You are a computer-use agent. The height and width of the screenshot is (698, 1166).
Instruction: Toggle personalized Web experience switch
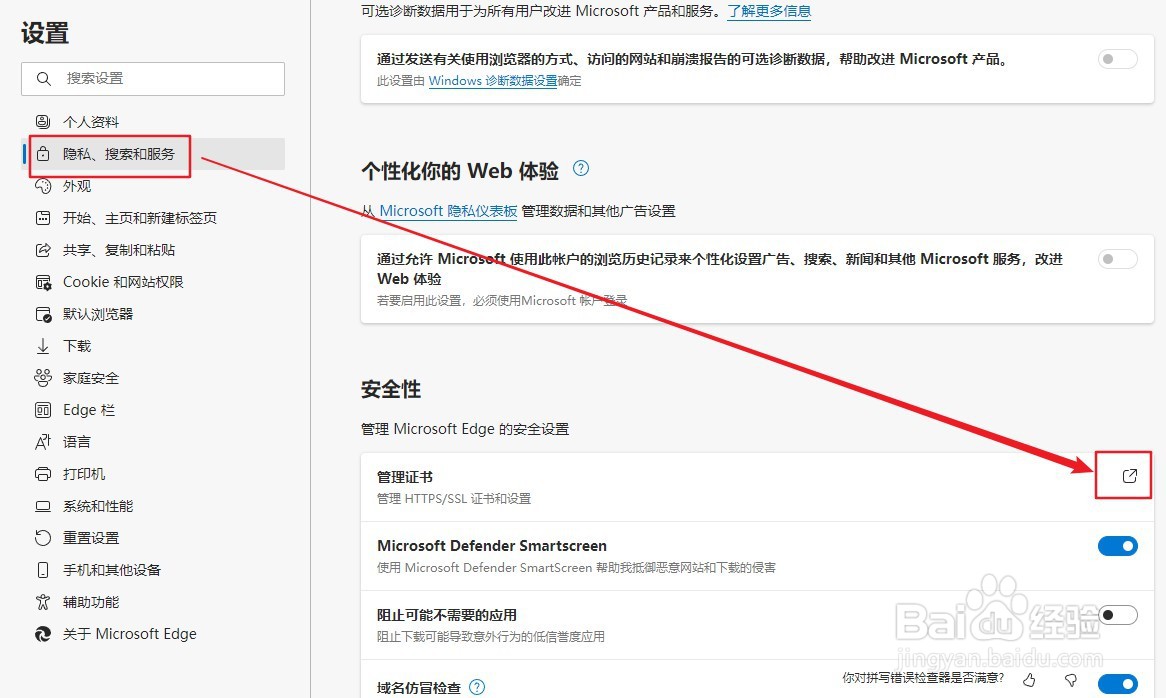click(x=1118, y=259)
